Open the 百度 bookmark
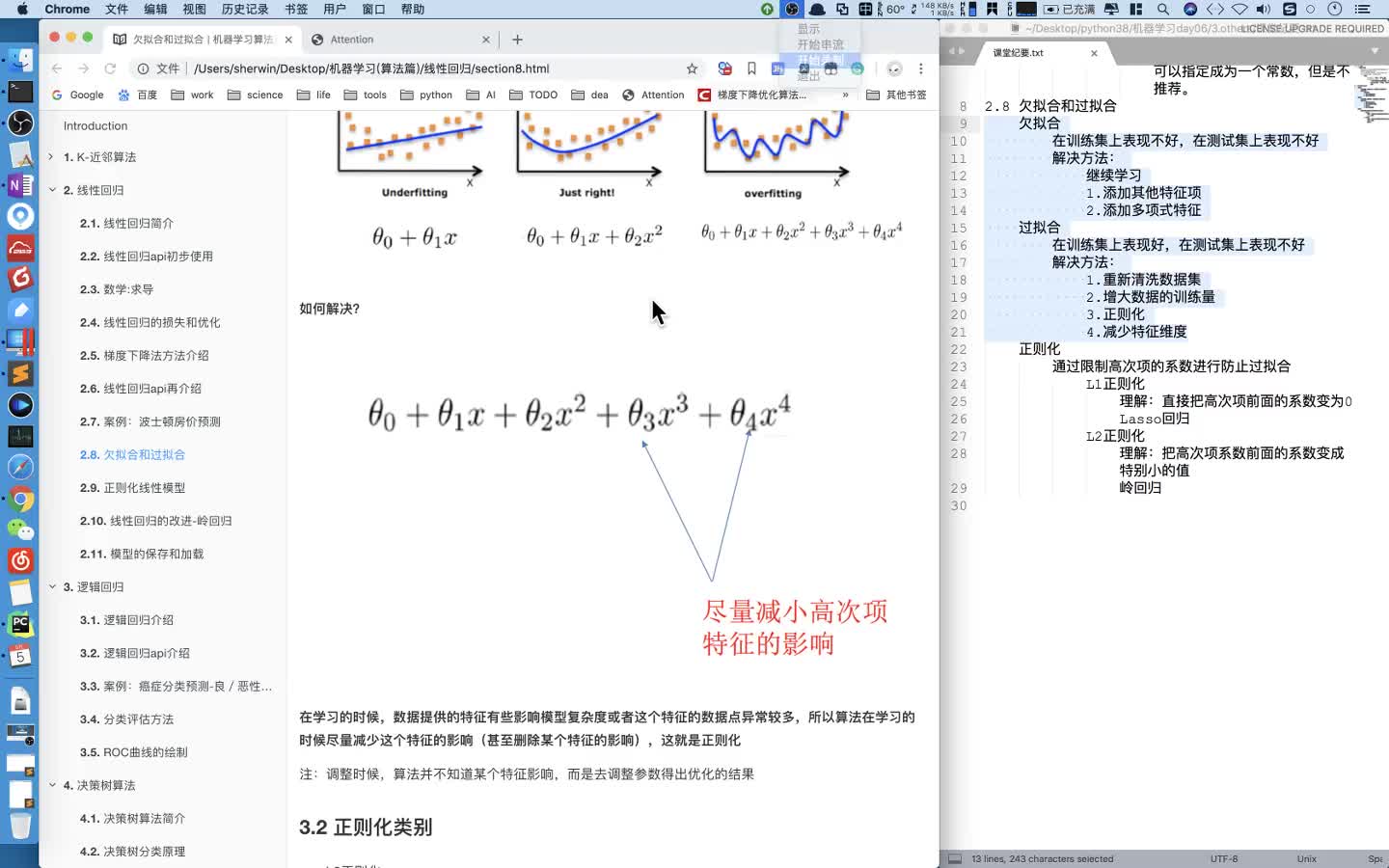1389x868 pixels. [137, 95]
